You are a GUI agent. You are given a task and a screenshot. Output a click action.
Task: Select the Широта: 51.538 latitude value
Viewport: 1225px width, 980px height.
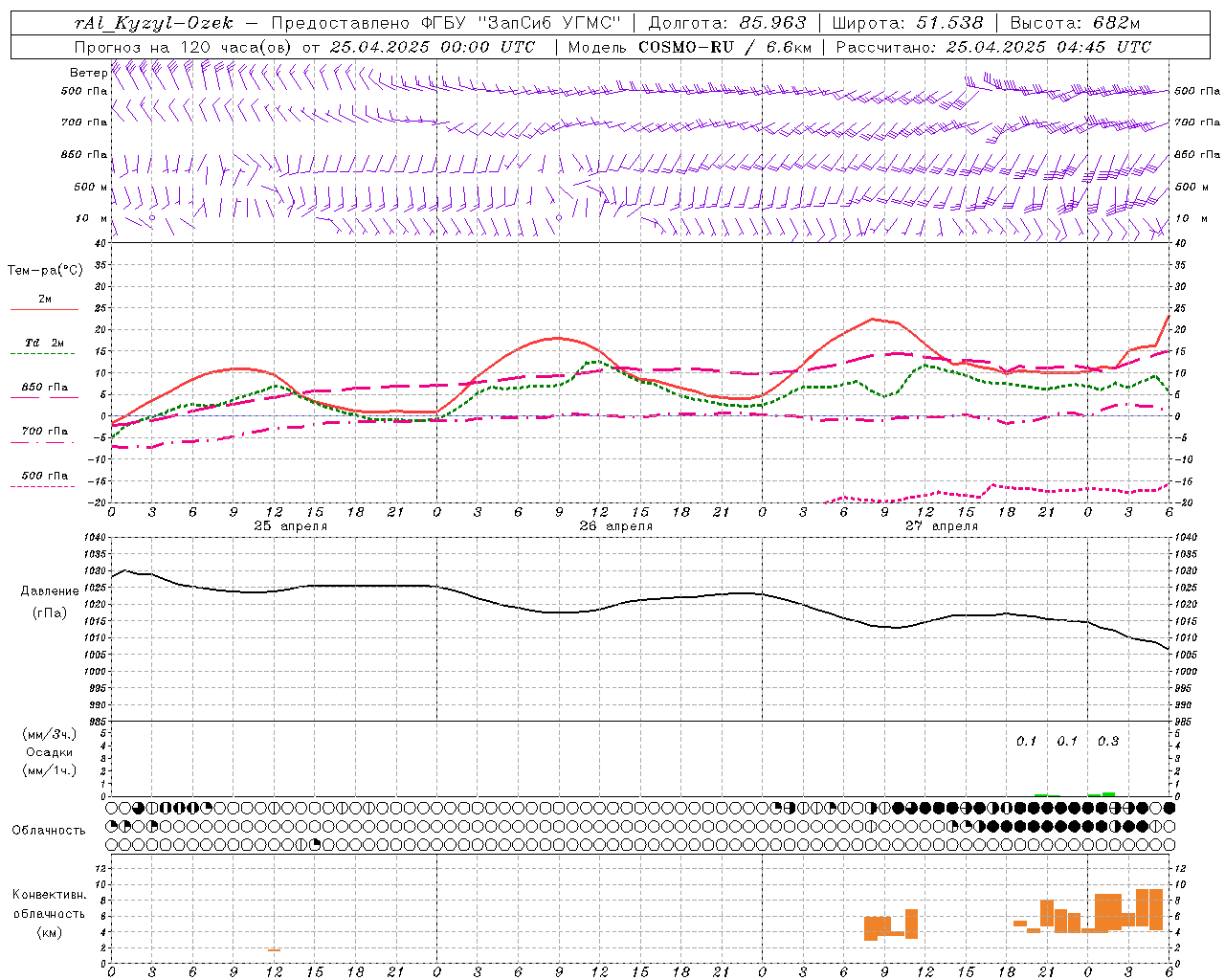tap(907, 23)
